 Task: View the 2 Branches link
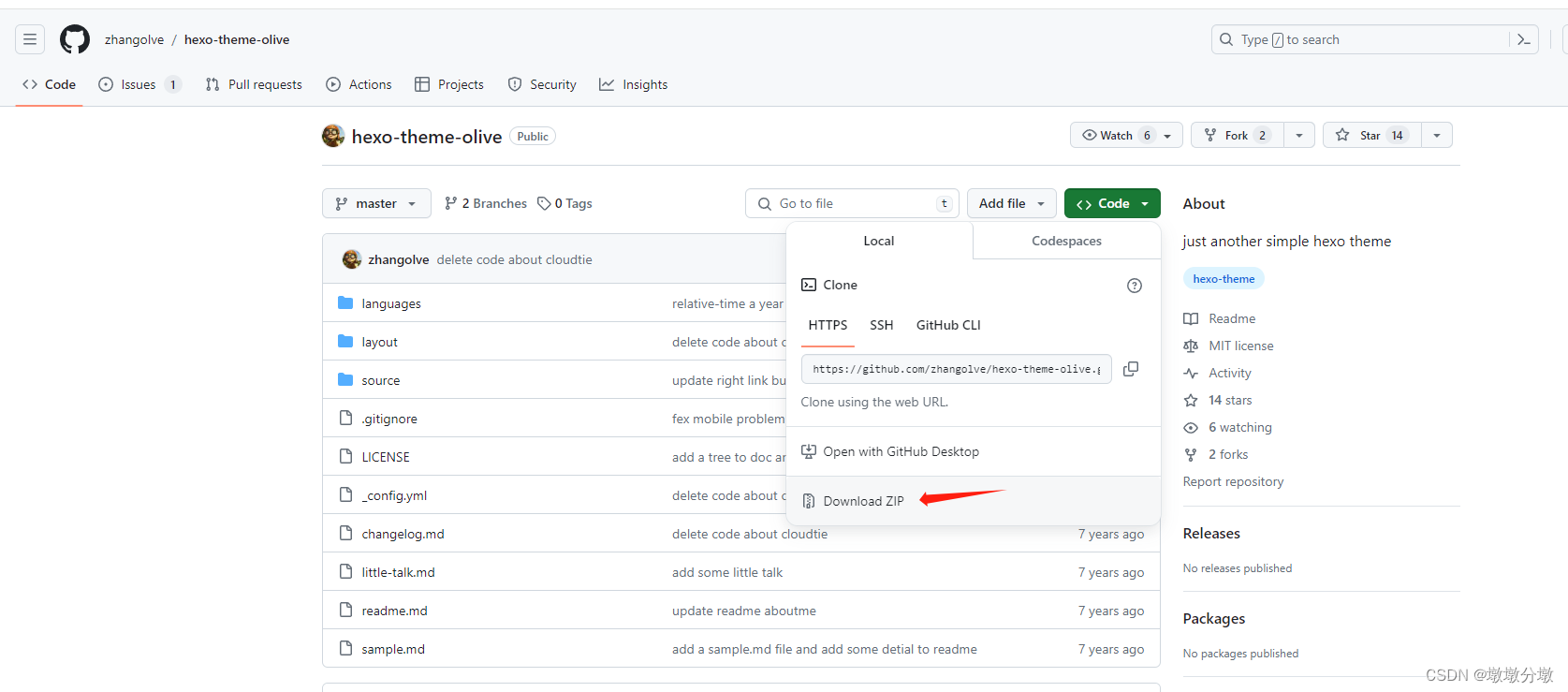(486, 203)
